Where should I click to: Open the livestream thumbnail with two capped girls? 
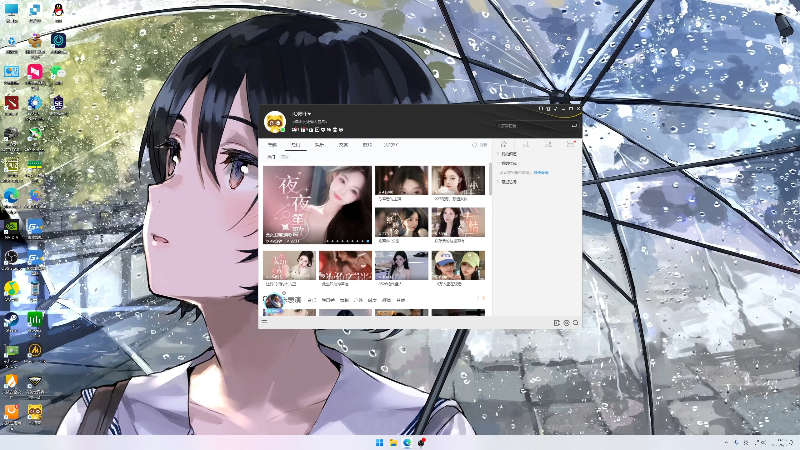(x=458, y=265)
